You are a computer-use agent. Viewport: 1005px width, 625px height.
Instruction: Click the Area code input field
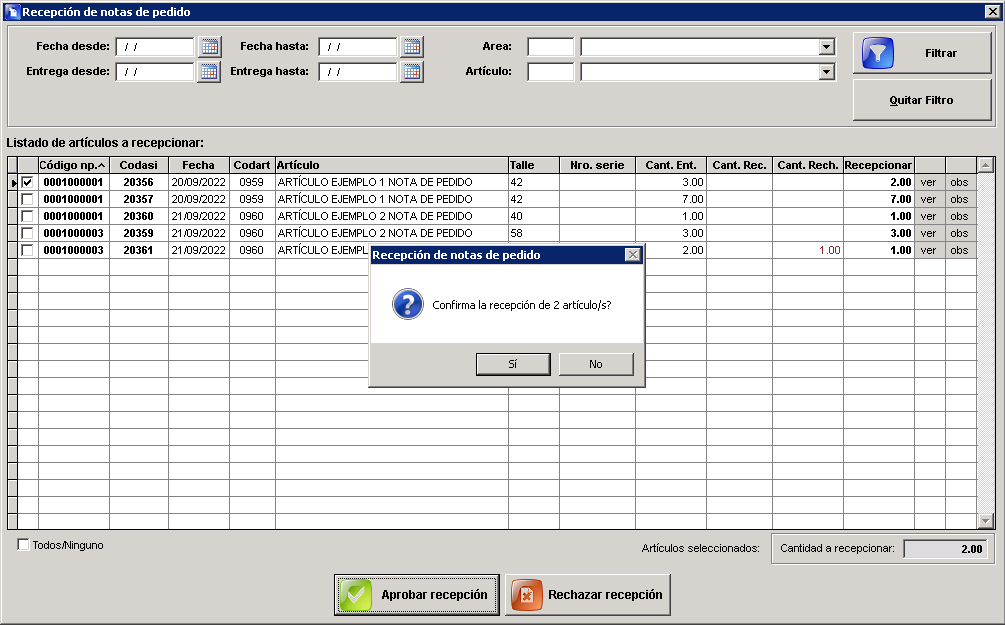(x=551, y=47)
